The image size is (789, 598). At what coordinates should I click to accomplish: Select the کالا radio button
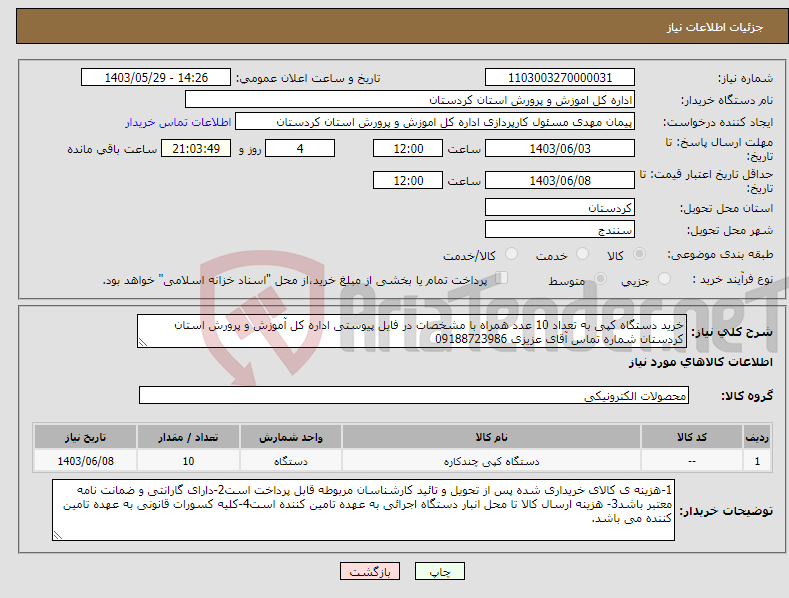(640, 254)
